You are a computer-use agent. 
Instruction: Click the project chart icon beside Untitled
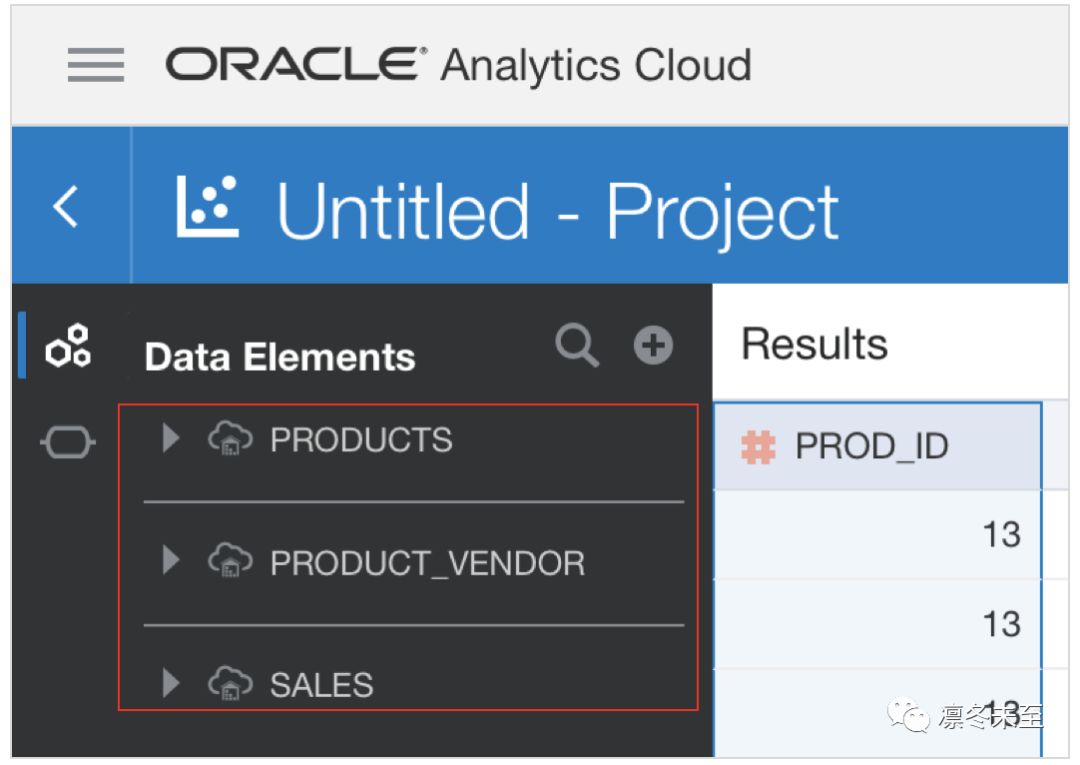(207, 207)
